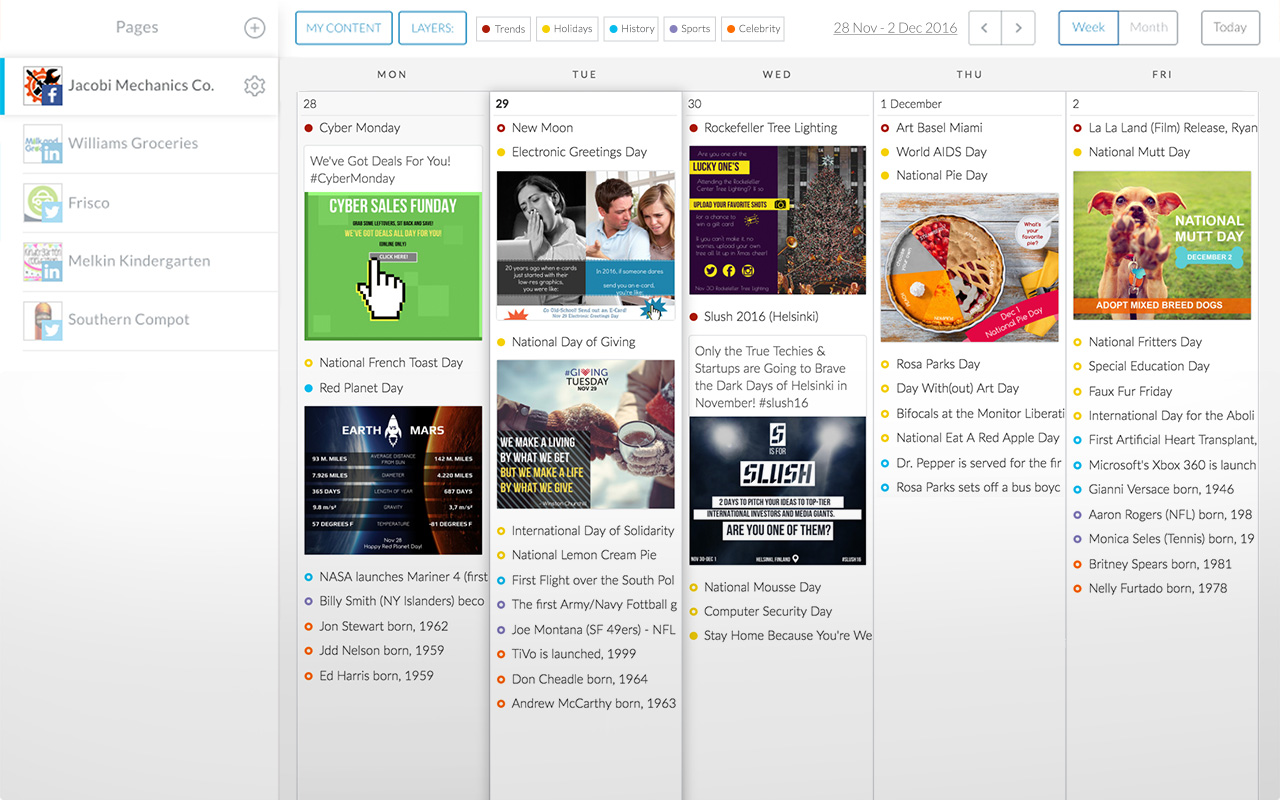This screenshot has width=1280, height=800.
Task: Select the Jacobi Mechanics Co. page avatar
Action: [43, 86]
